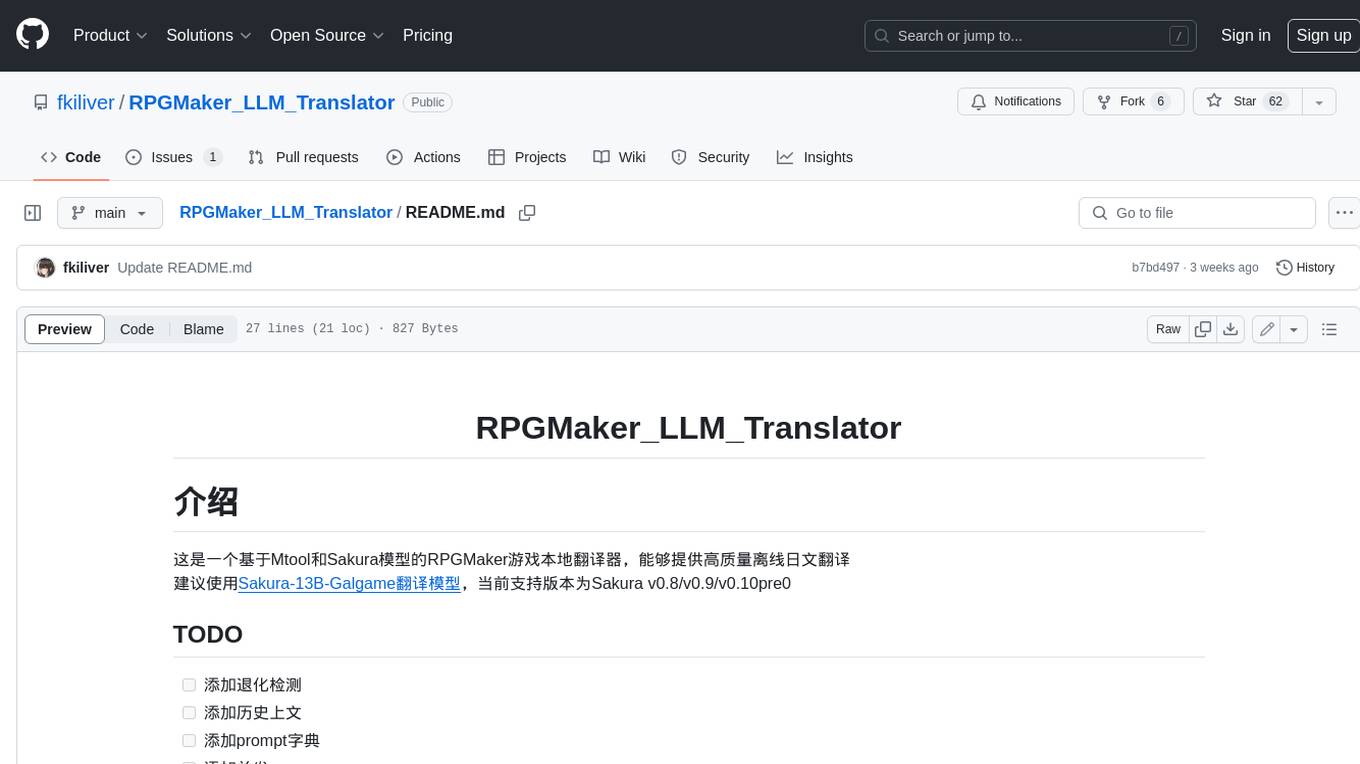Copy raw file contents icon
Viewport: 1360px width, 764px height.
click(1203, 329)
